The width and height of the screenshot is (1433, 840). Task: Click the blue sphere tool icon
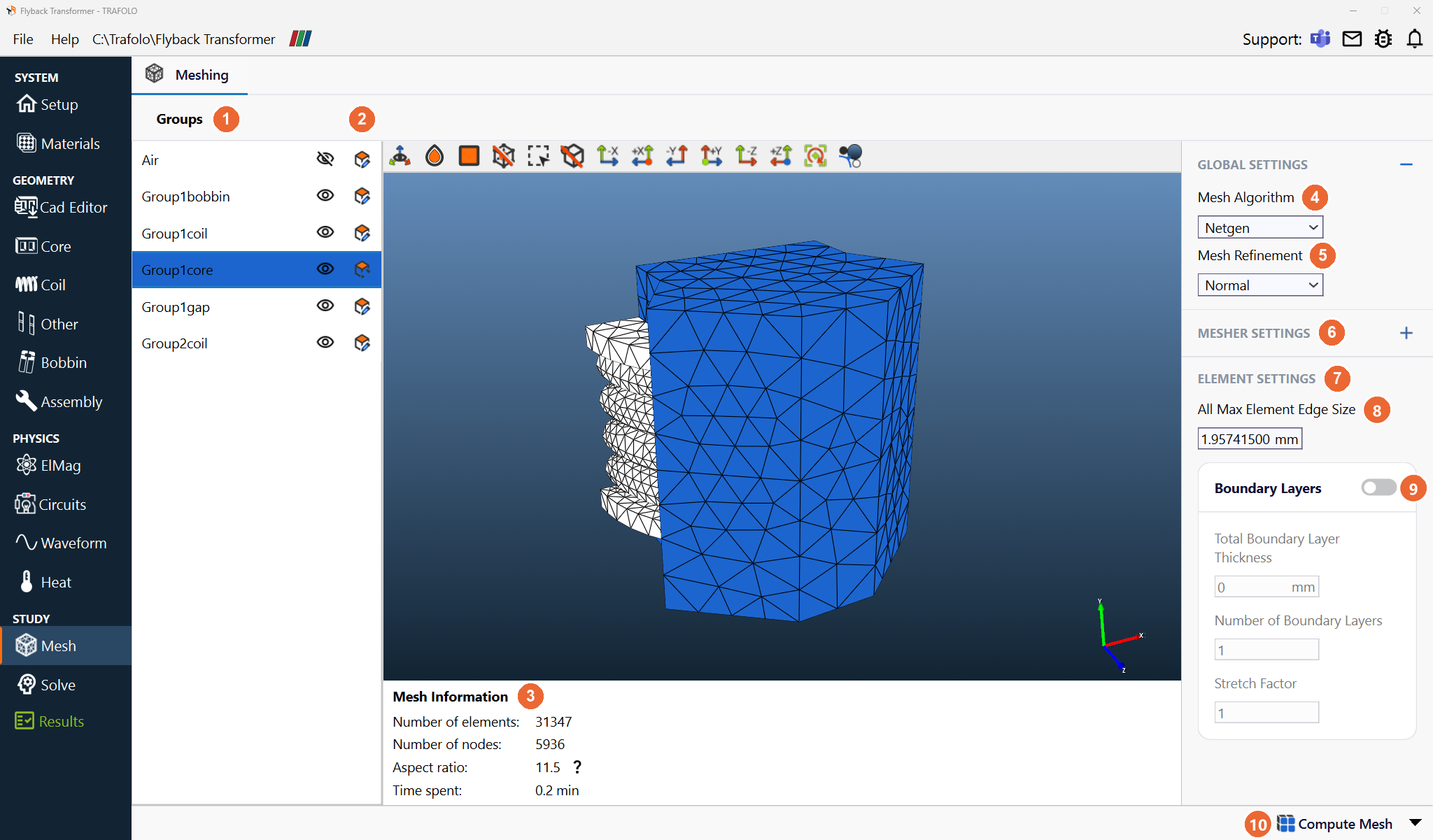850,155
